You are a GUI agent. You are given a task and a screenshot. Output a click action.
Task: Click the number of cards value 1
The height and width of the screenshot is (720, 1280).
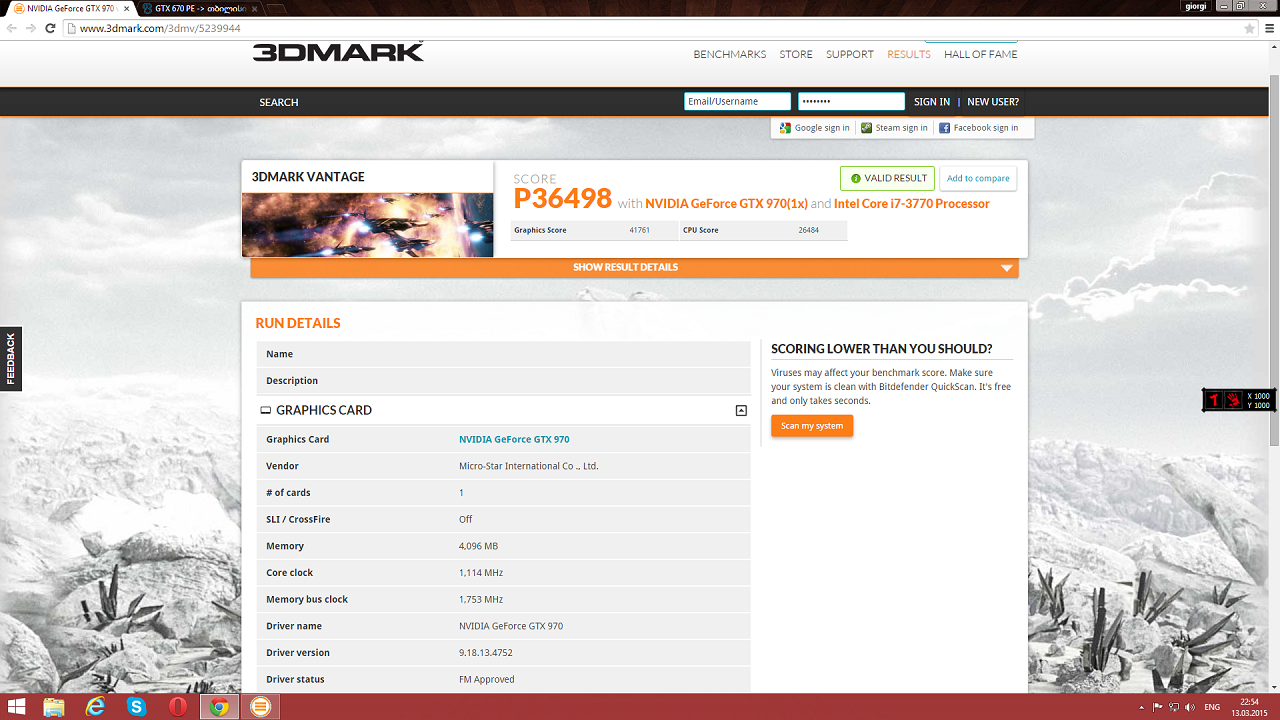[461, 493]
